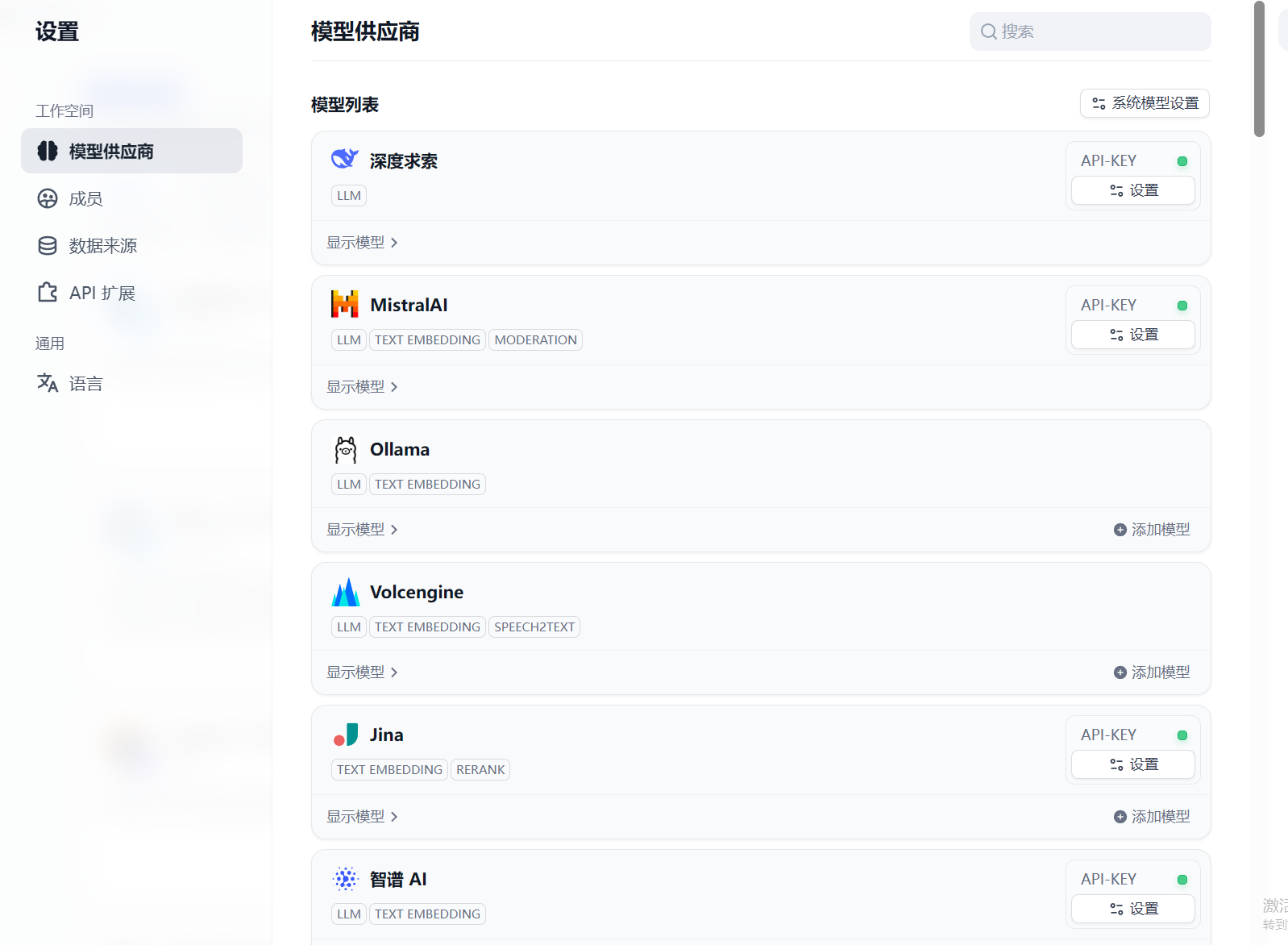Click the database icon for 数据来源
This screenshot has width=1288, height=945.
pos(48,246)
